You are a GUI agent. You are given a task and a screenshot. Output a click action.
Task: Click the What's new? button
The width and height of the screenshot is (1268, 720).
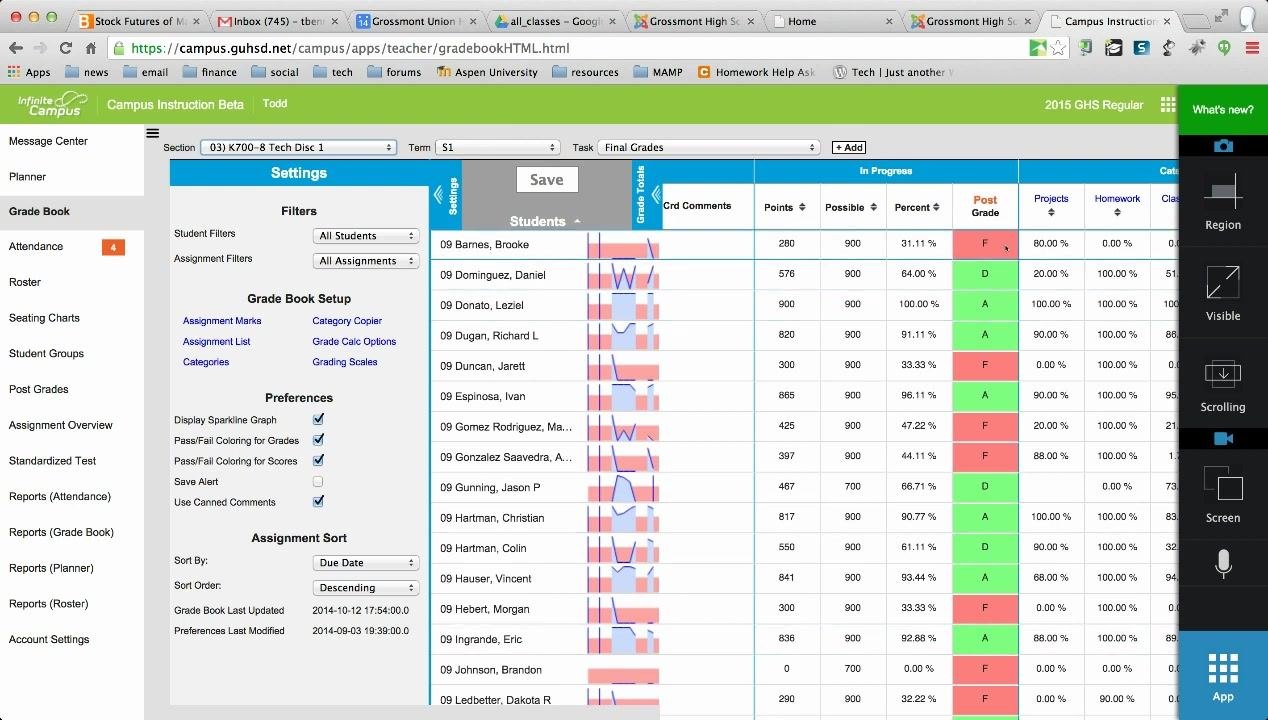[1222, 110]
